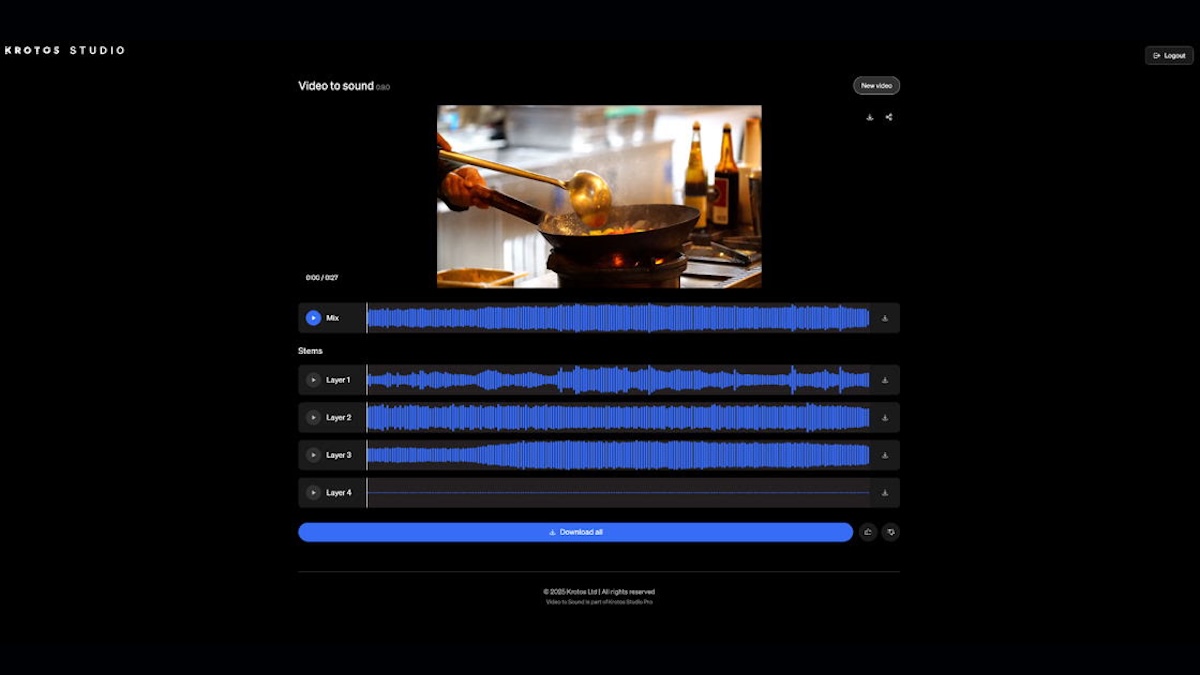Play the Mix track
The height and width of the screenshot is (675, 1200).
(311, 317)
